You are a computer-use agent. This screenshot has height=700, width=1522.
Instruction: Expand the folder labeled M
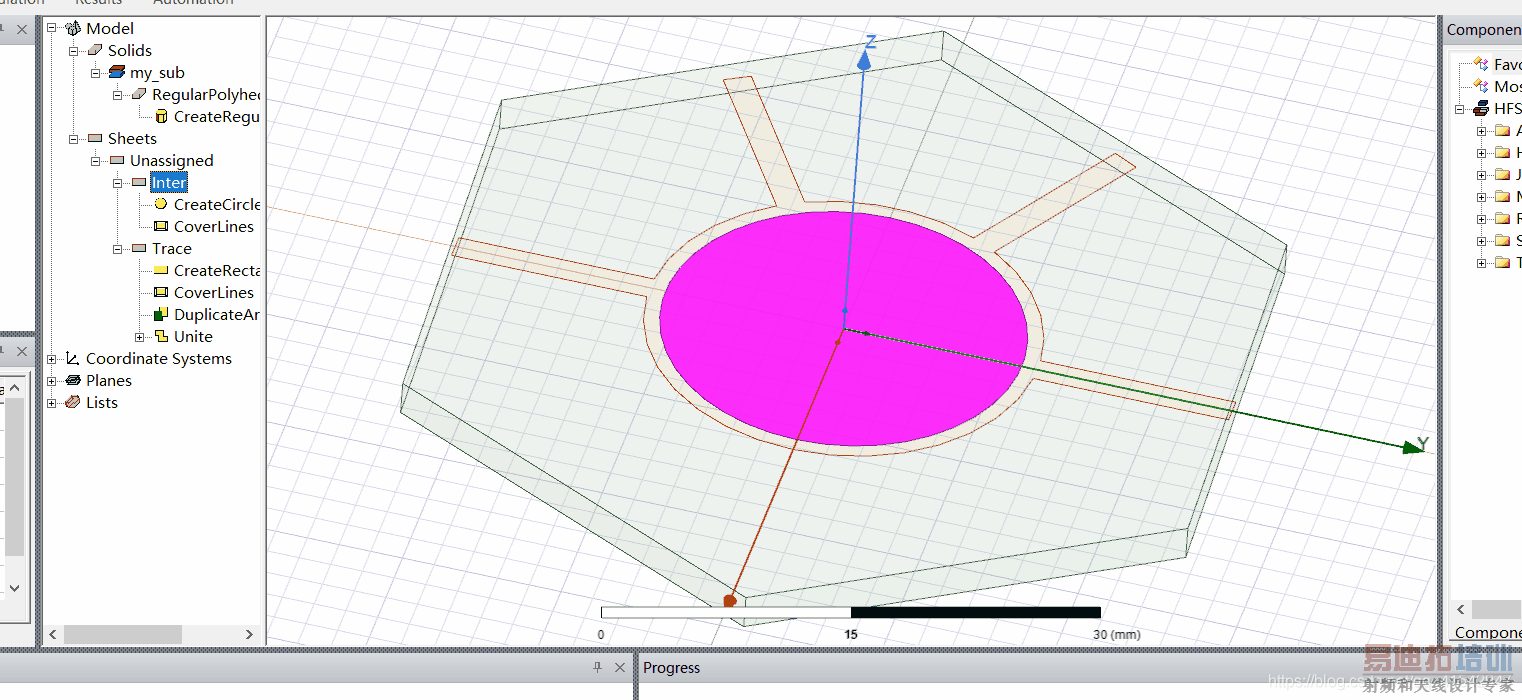1482,196
